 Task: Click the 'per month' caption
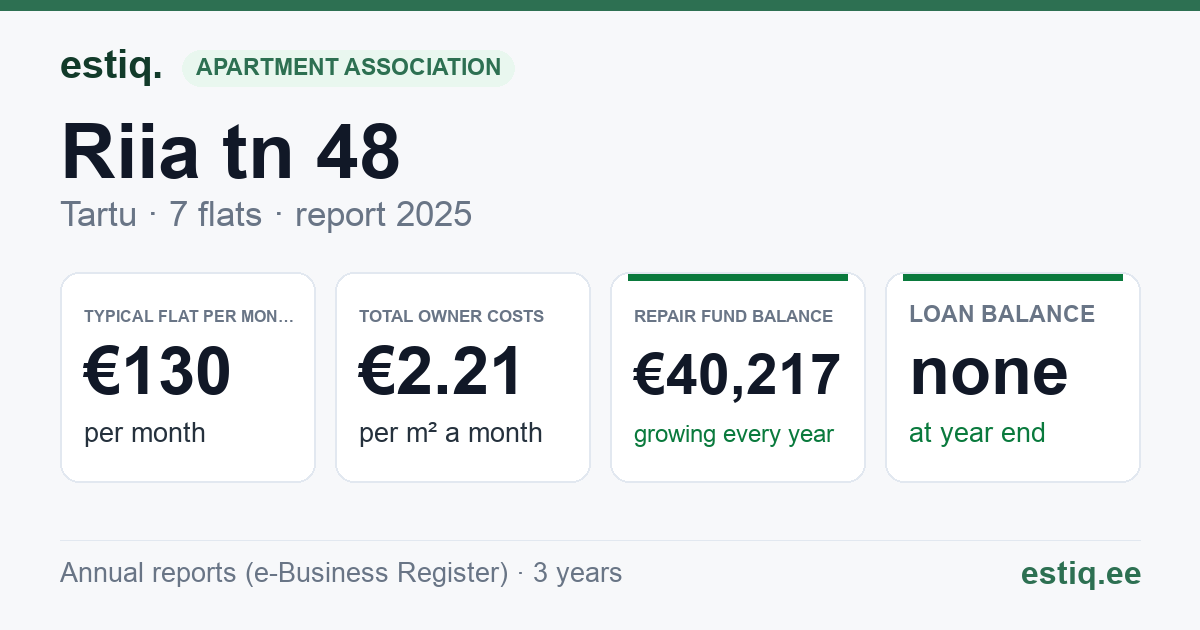145,433
